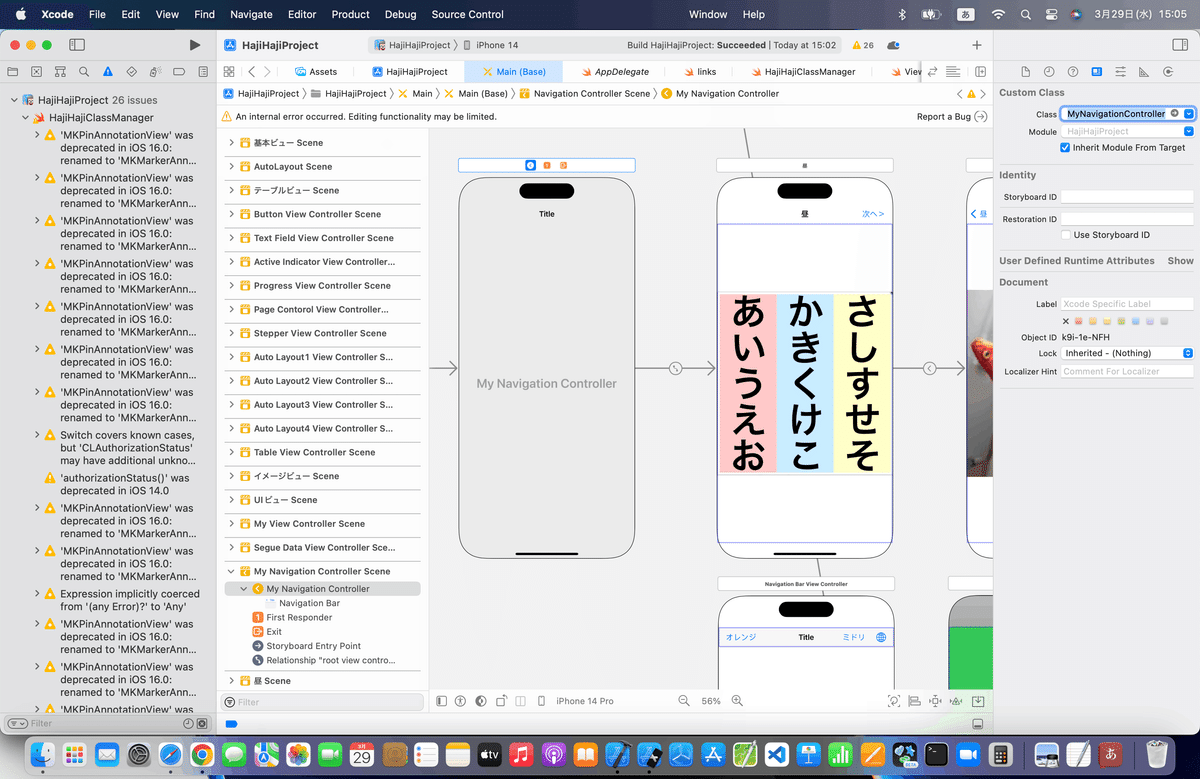This screenshot has width=1200, height=779.
Task: Click the 26 warnings indicator in toolbar
Action: coord(862,45)
